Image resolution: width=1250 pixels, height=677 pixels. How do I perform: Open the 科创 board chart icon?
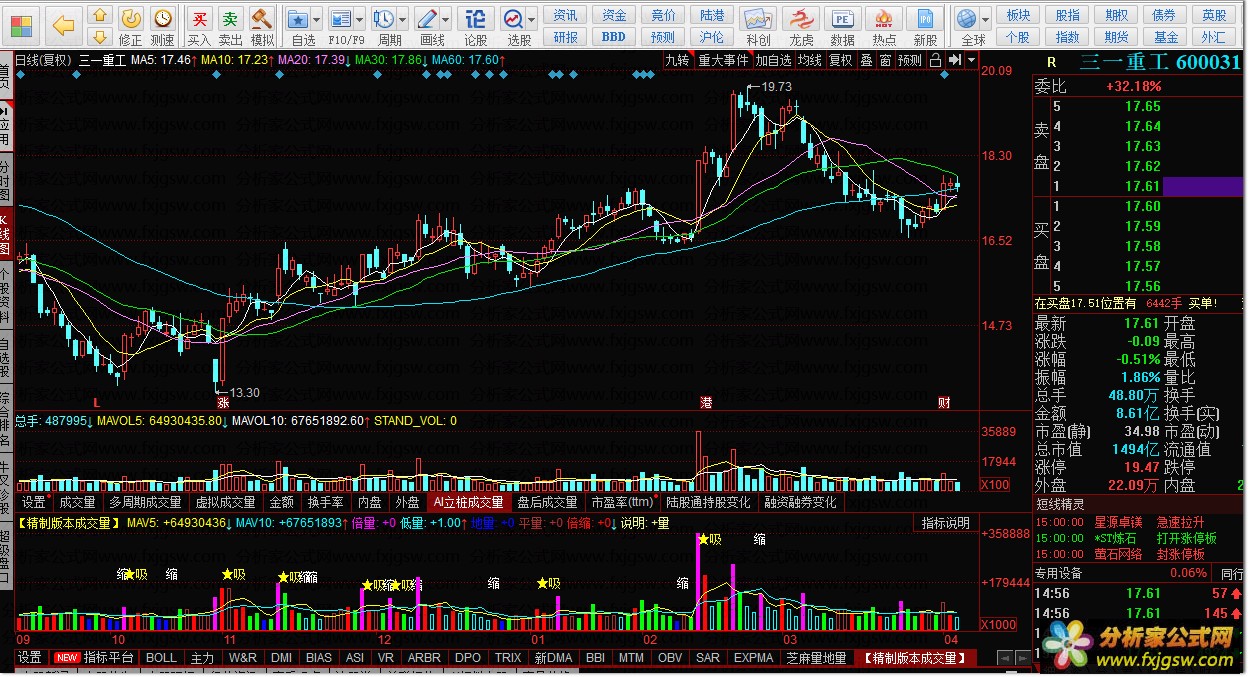[759, 18]
